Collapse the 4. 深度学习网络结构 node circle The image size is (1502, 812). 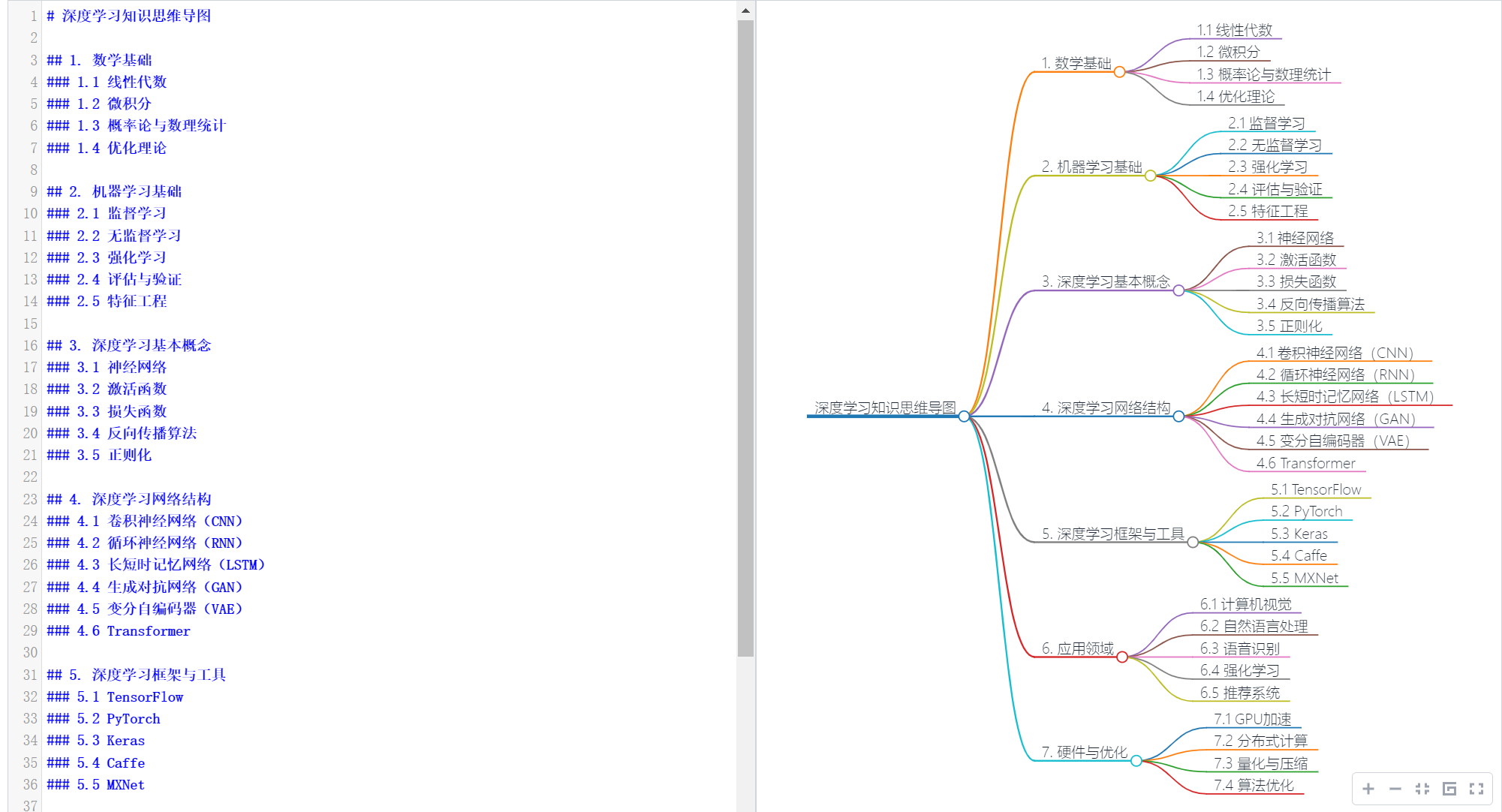pyautogui.click(x=1178, y=417)
